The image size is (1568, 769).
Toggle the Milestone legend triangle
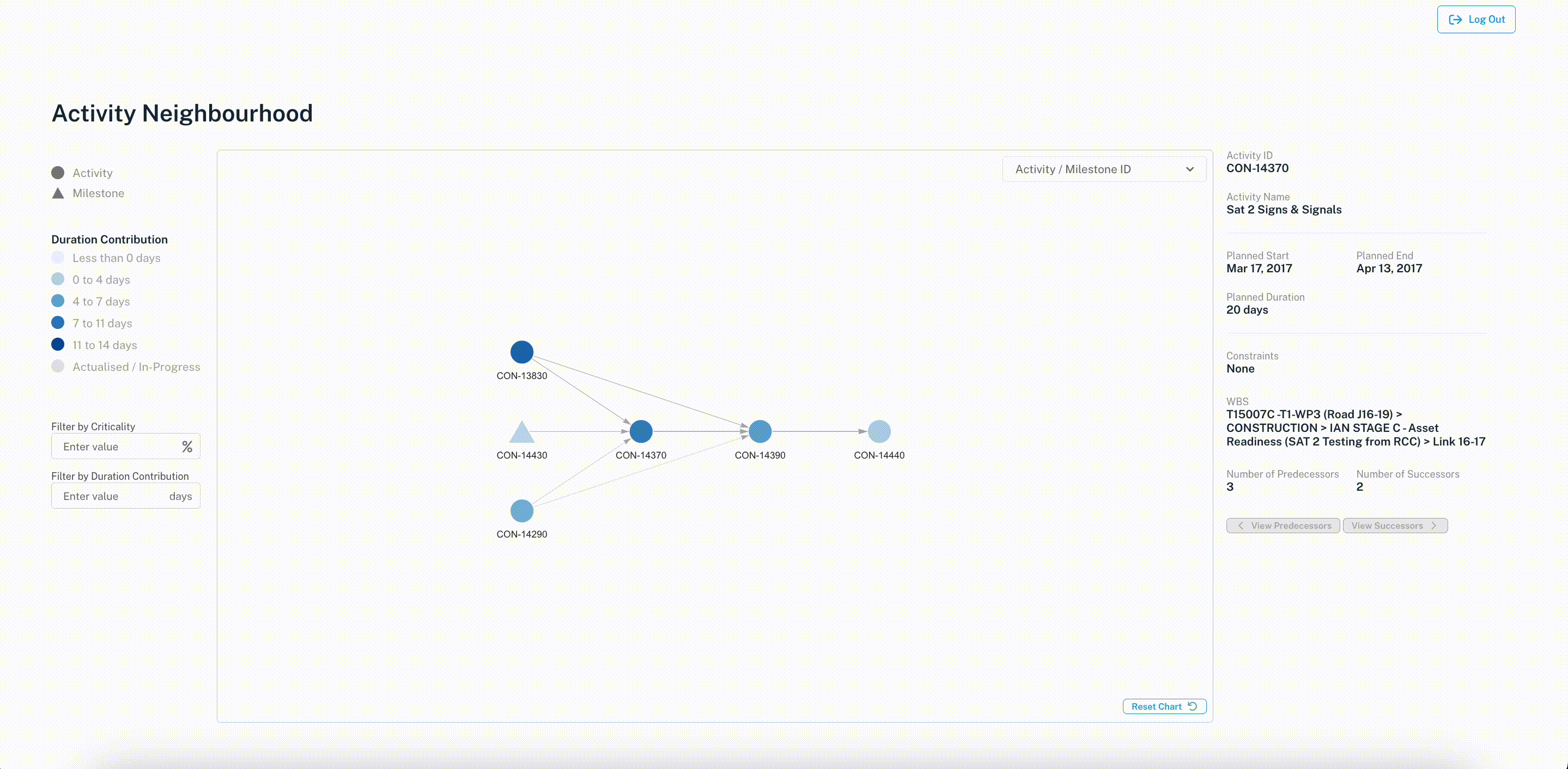[x=58, y=193]
